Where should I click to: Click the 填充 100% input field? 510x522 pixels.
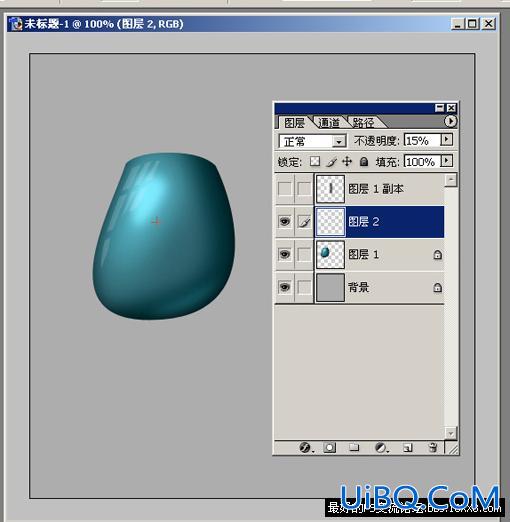pyautogui.click(x=422, y=162)
